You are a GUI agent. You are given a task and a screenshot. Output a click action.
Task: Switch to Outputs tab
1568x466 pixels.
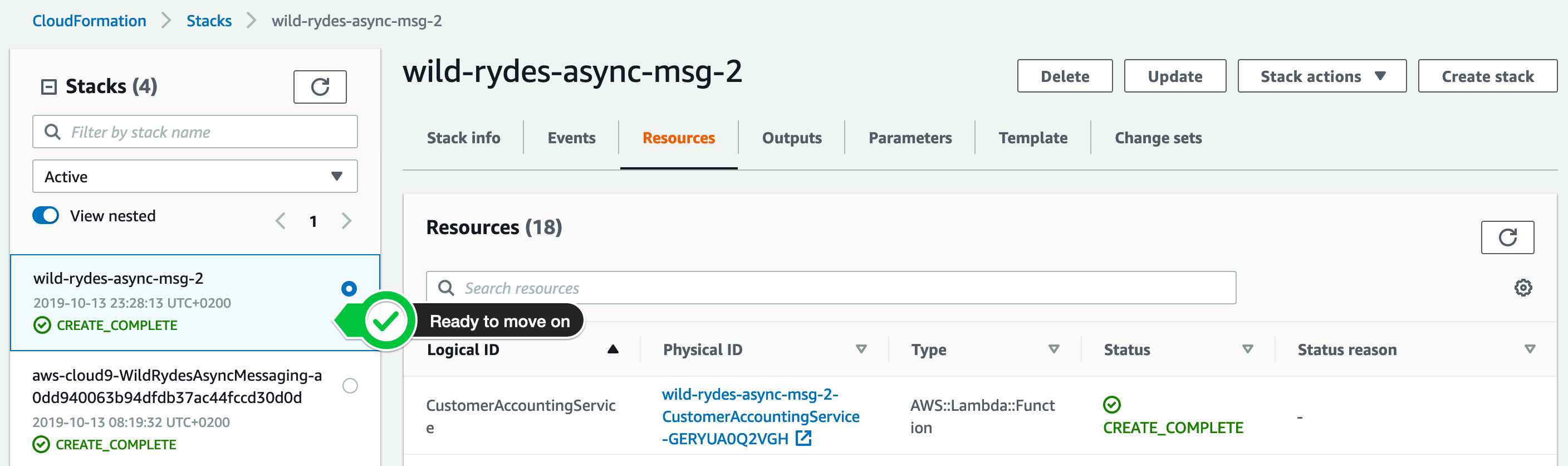click(x=791, y=138)
